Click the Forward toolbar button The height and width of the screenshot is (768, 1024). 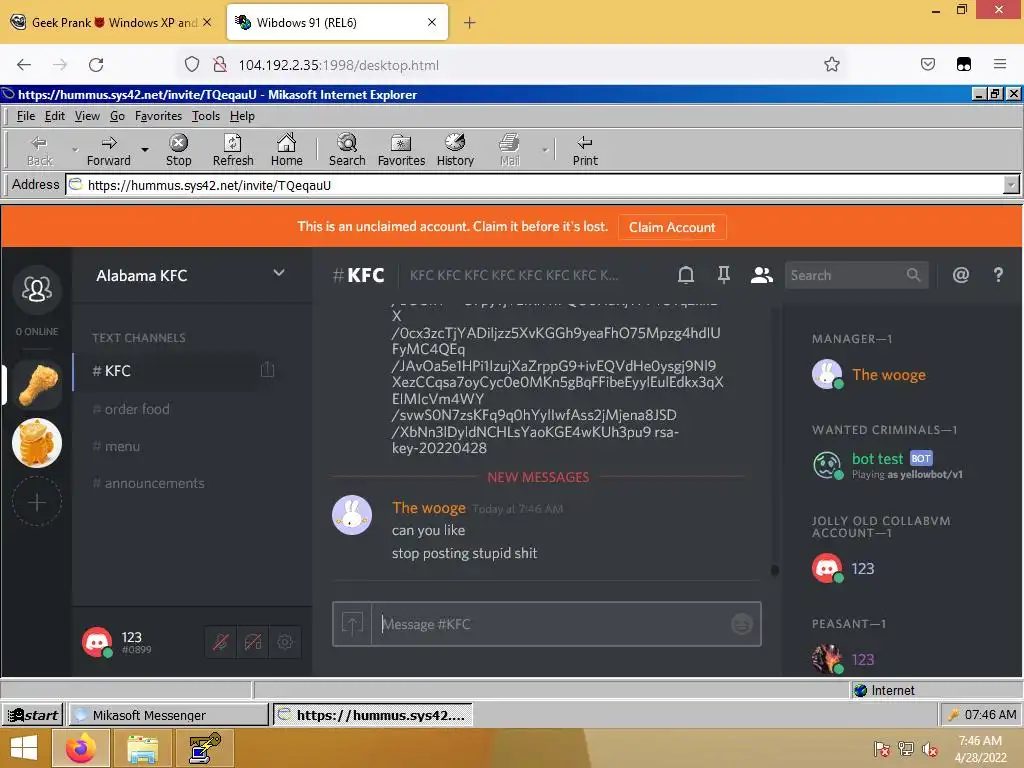(x=108, y=150)
